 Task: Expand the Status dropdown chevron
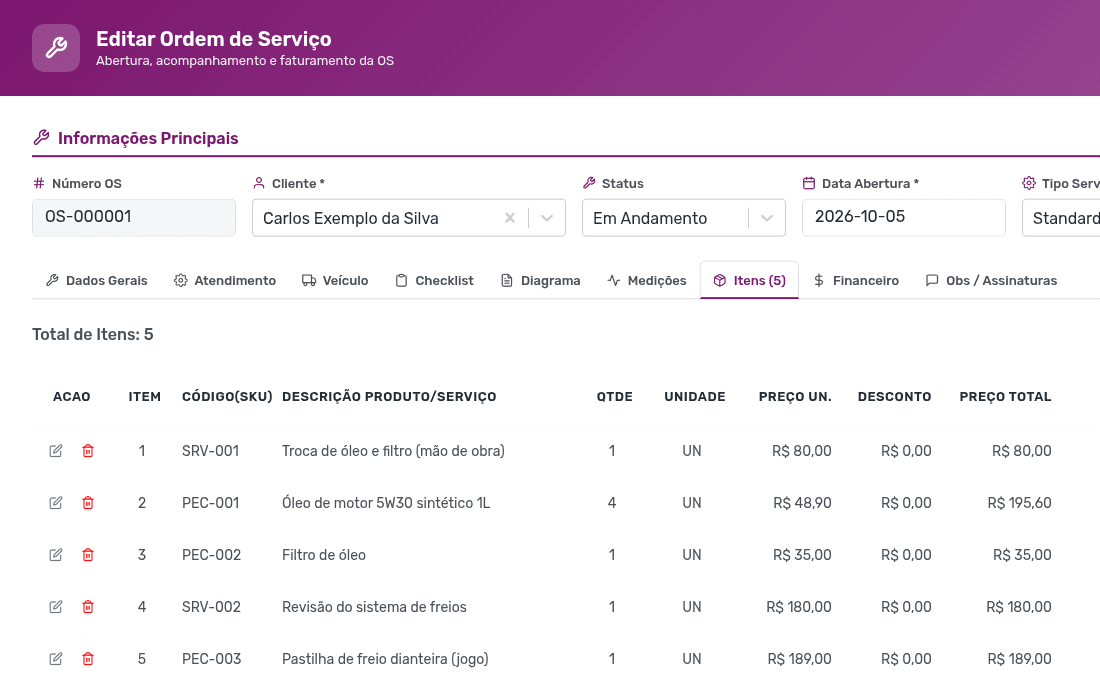coord(767,218)
